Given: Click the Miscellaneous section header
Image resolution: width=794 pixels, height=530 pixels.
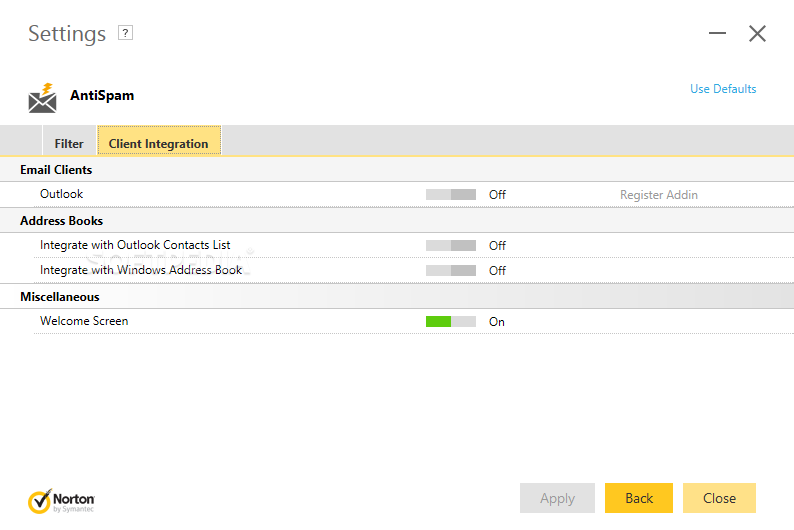Looking at the screenshot, I should tap(60, 297).
